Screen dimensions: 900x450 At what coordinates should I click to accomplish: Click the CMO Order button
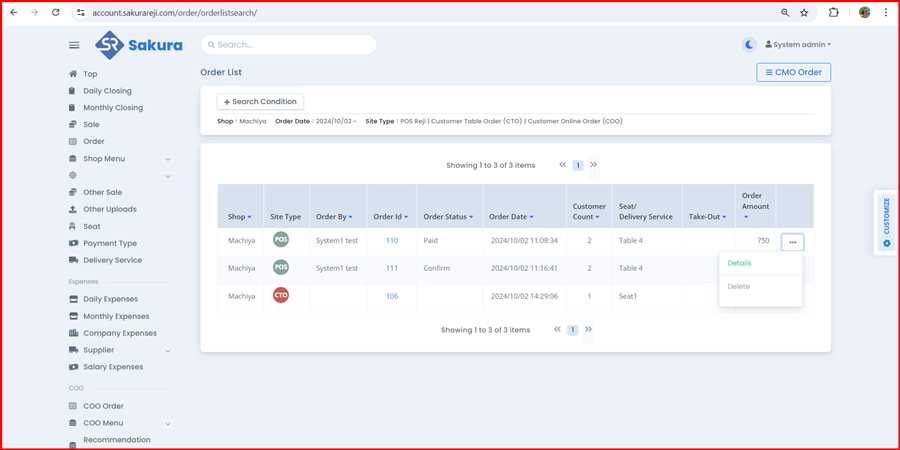tap(793, 72)
